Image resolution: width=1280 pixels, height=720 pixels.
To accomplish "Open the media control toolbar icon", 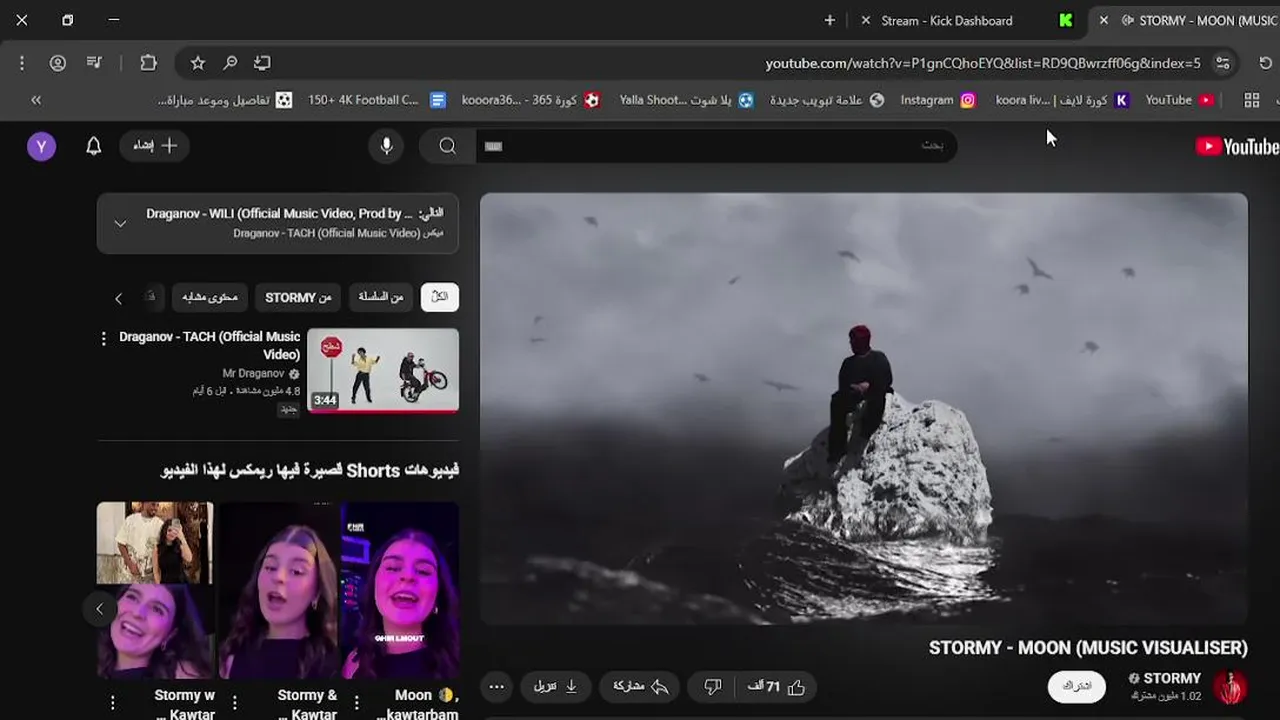I will coord(94,63).
